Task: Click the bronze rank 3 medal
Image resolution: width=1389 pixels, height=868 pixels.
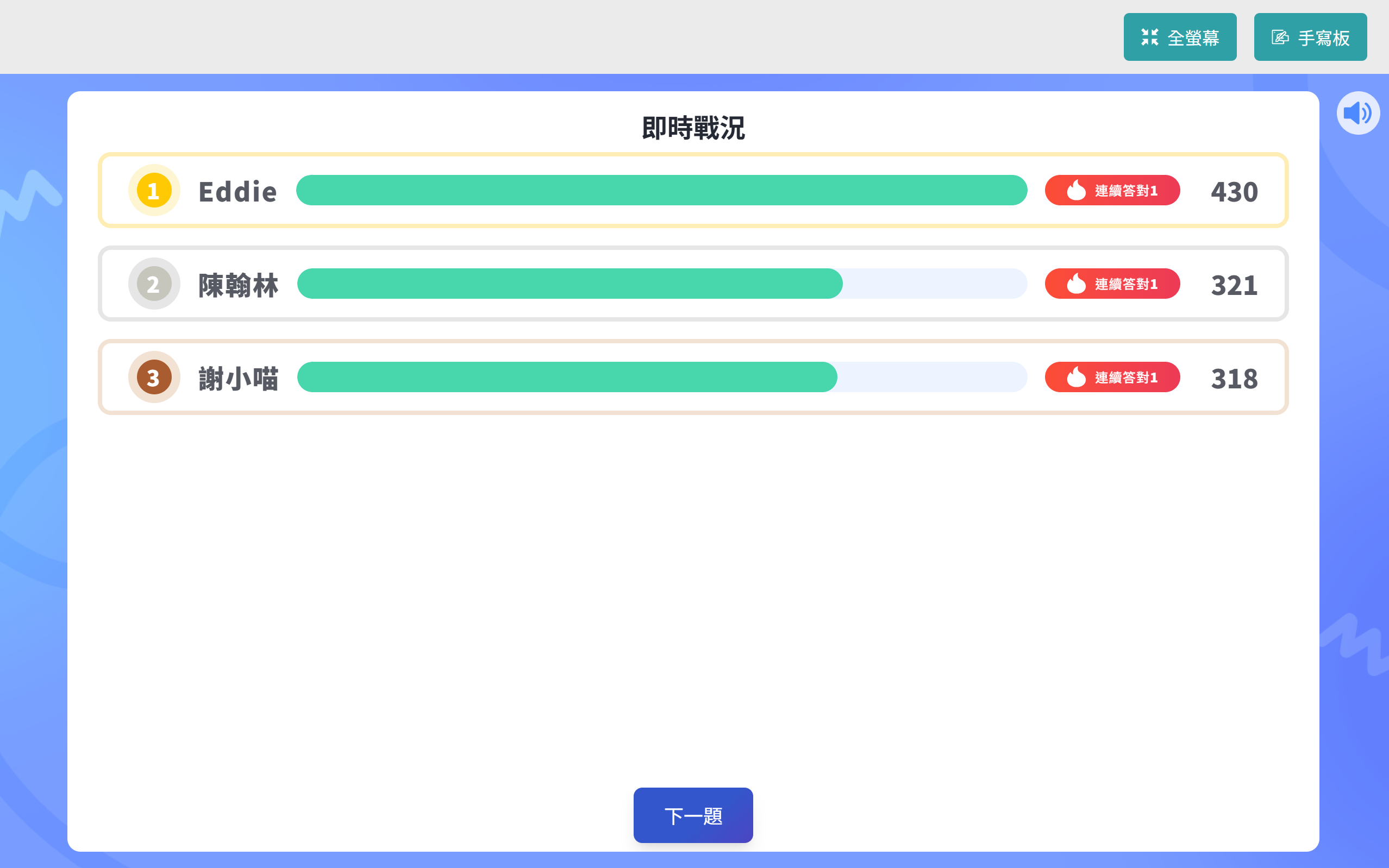Action: (x=154, y=378)
